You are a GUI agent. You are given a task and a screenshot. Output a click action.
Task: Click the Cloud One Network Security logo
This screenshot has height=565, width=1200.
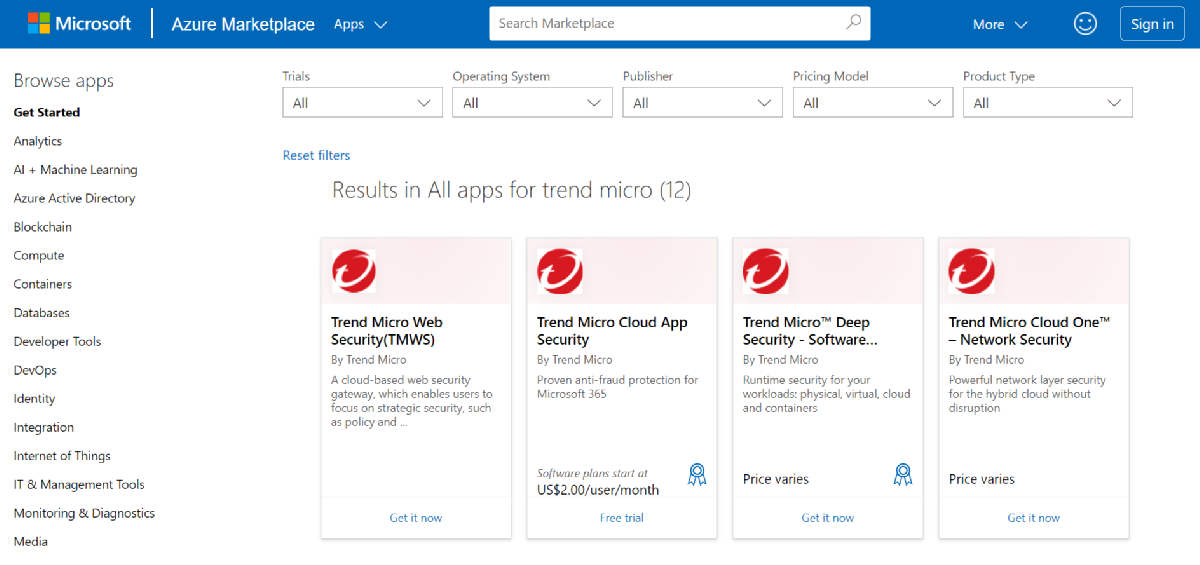(x=972, y=271)
